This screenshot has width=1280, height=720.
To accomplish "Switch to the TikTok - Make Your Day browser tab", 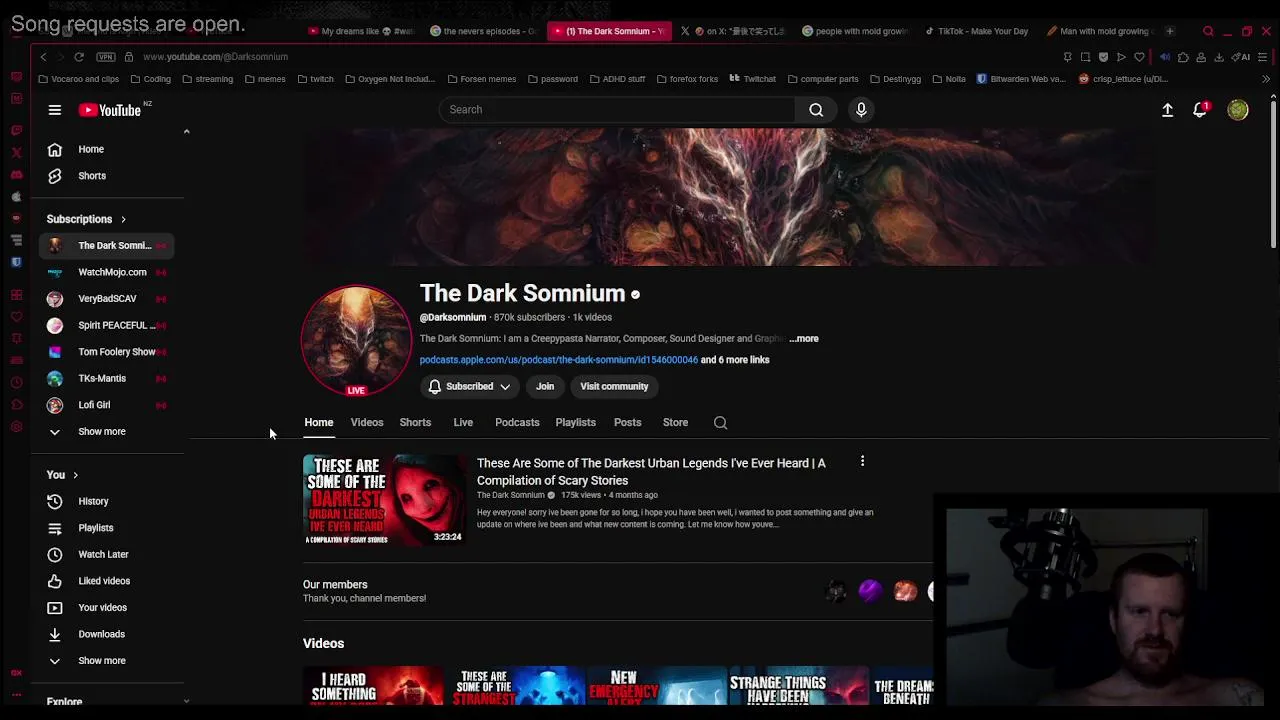I will point(977,31).
